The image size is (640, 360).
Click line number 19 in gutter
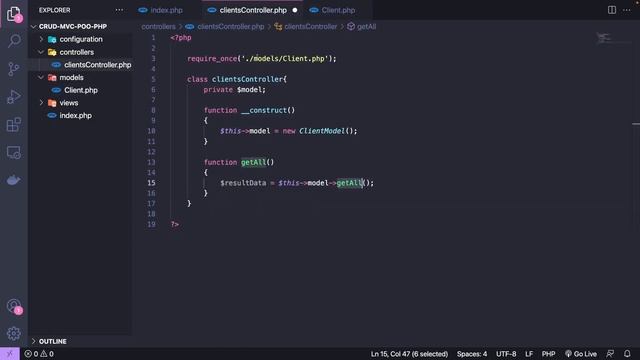(151, 224)
